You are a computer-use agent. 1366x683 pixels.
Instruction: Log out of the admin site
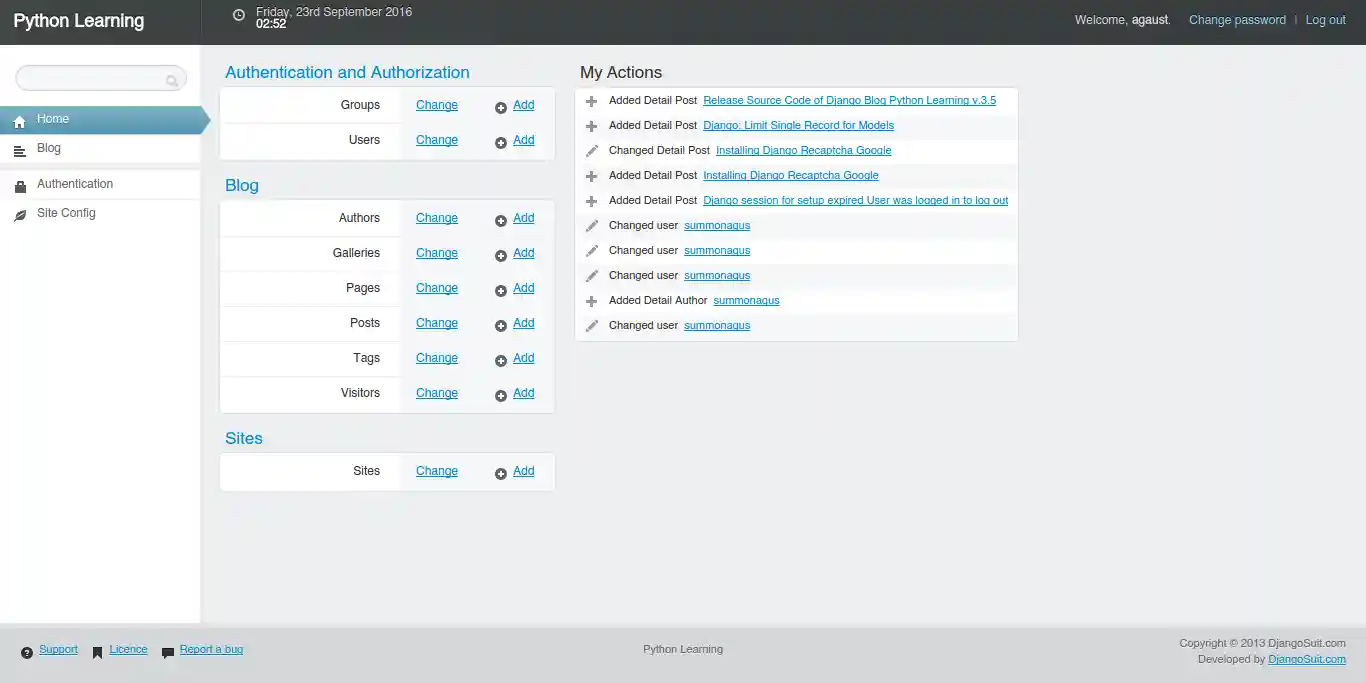coord(1325,19)
